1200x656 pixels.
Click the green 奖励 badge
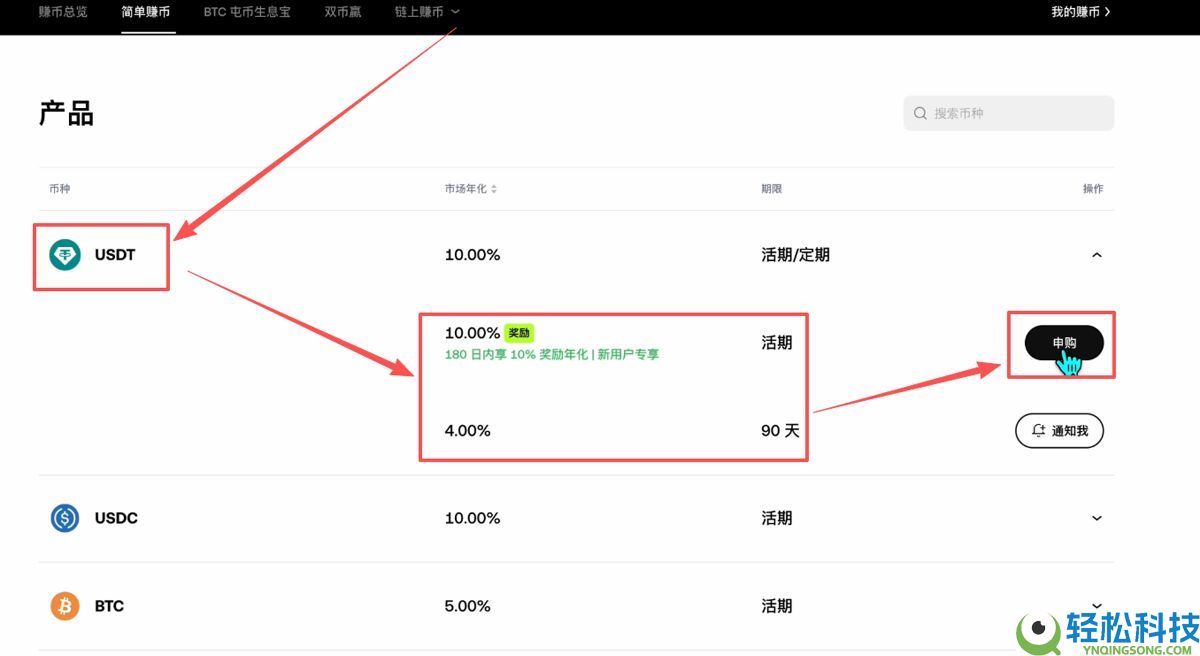(519, 333)
